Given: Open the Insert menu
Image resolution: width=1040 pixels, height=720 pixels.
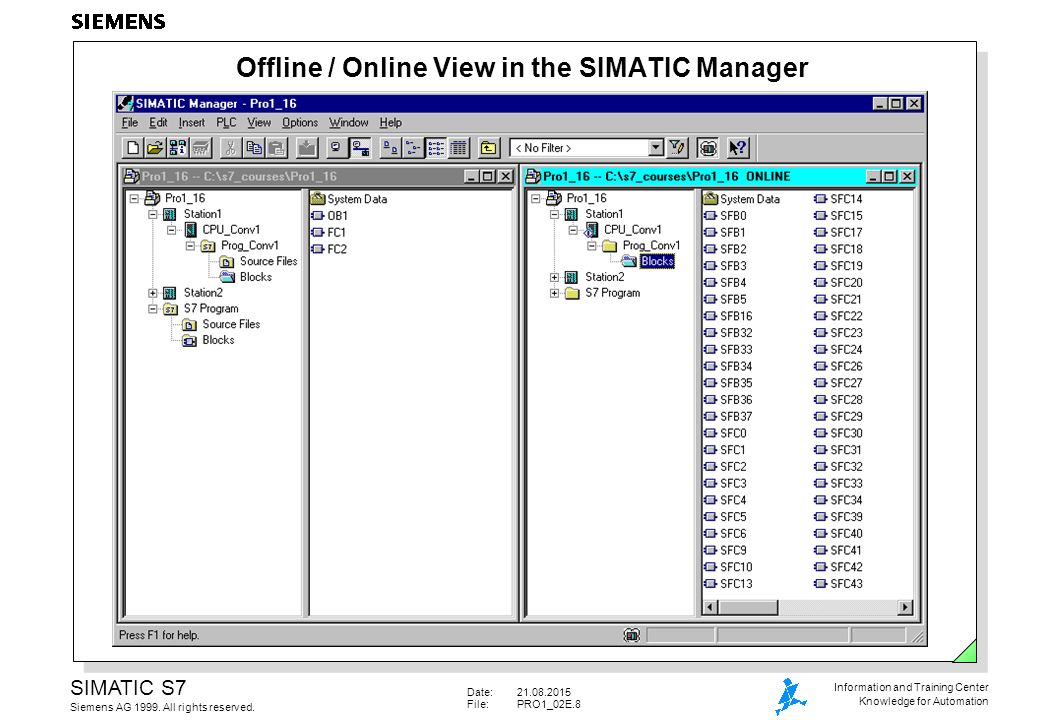Looking at the screenshot, I should 191,123.
